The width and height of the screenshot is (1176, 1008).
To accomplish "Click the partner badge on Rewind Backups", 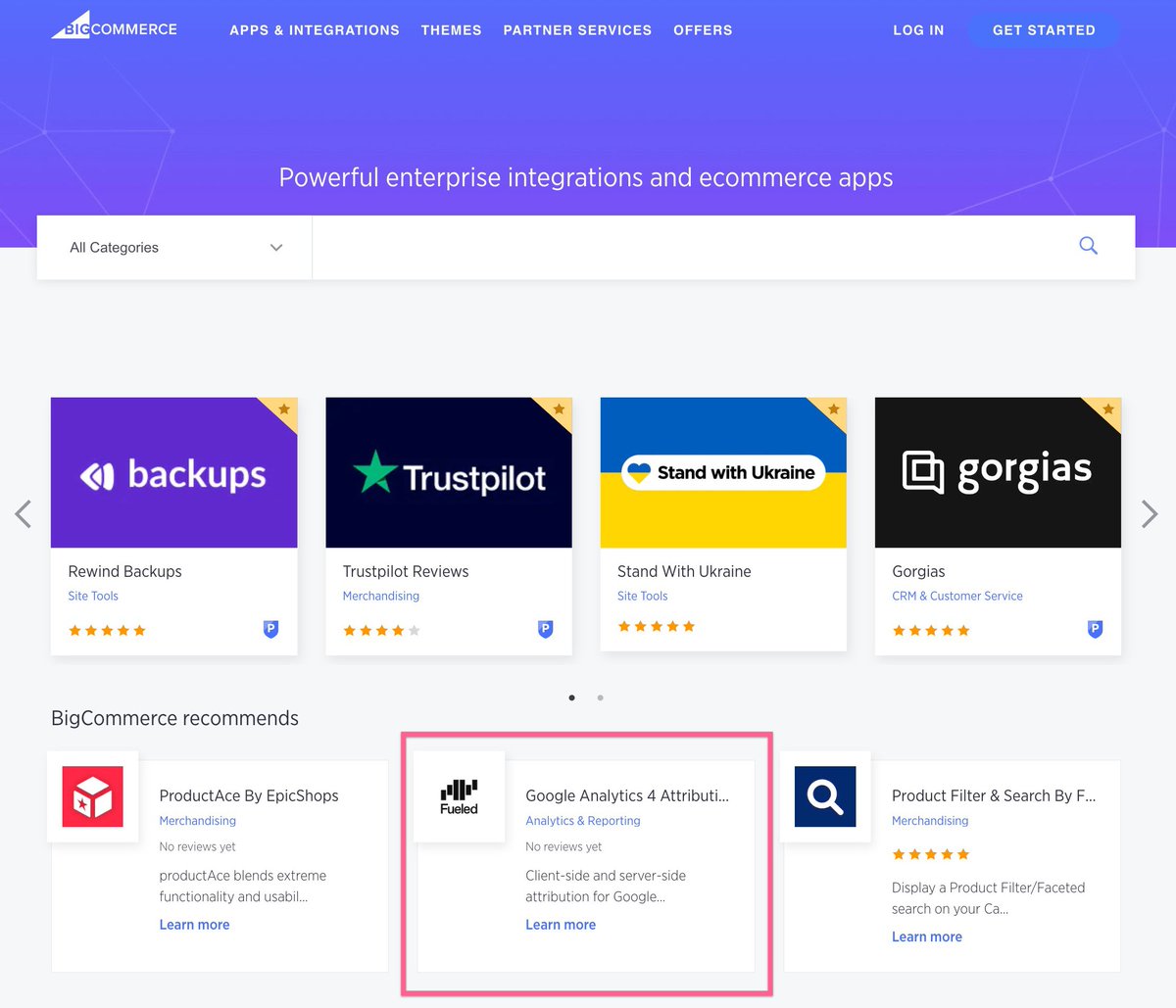I will tap(271, 629).
